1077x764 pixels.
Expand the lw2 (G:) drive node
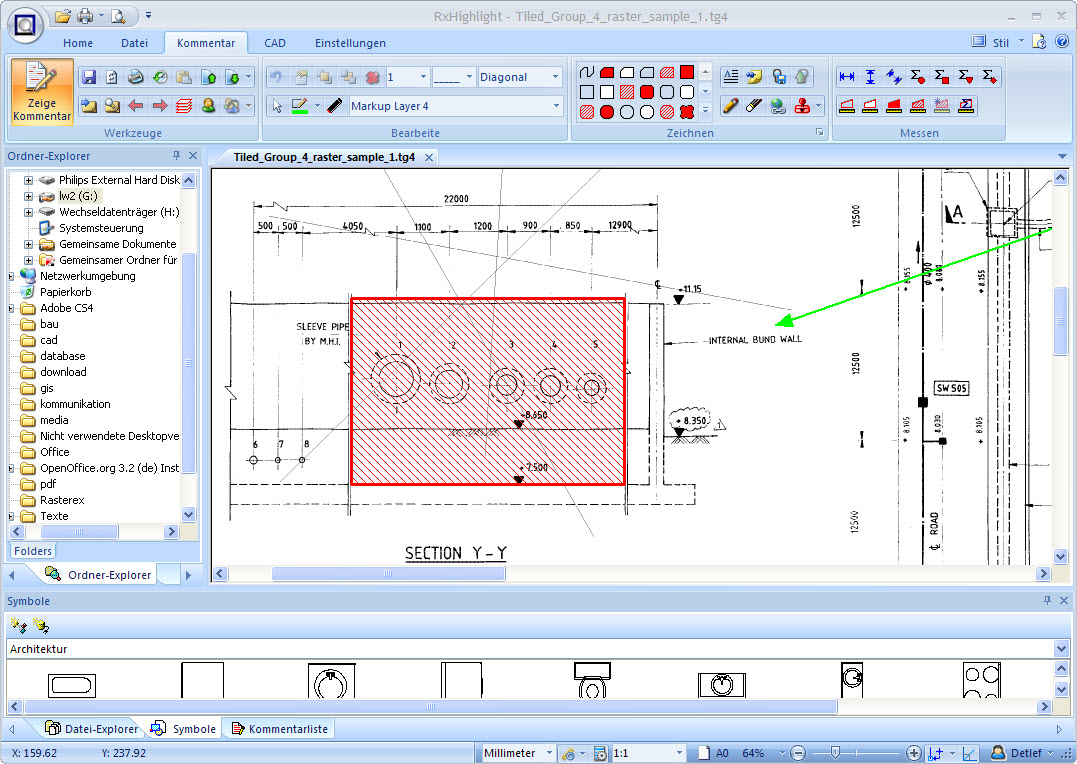29,197
